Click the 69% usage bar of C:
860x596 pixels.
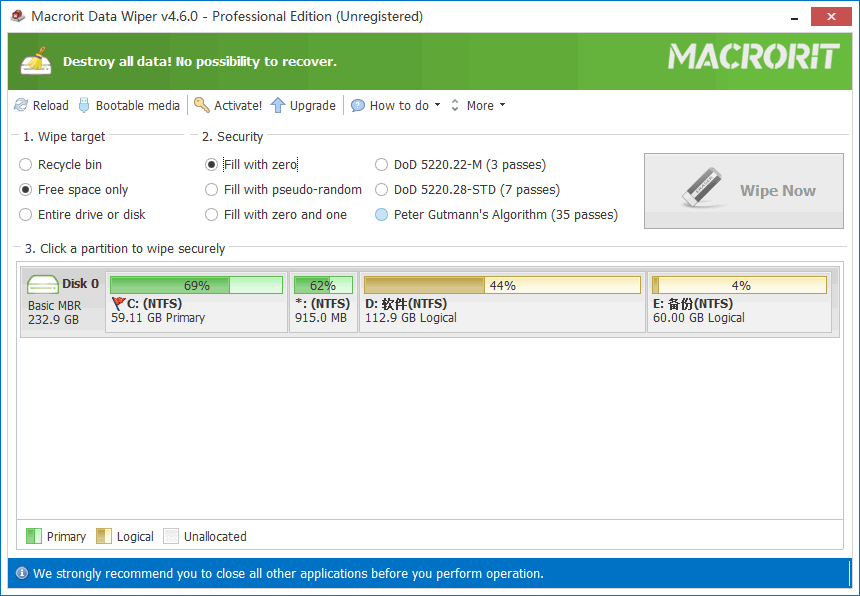196,285
